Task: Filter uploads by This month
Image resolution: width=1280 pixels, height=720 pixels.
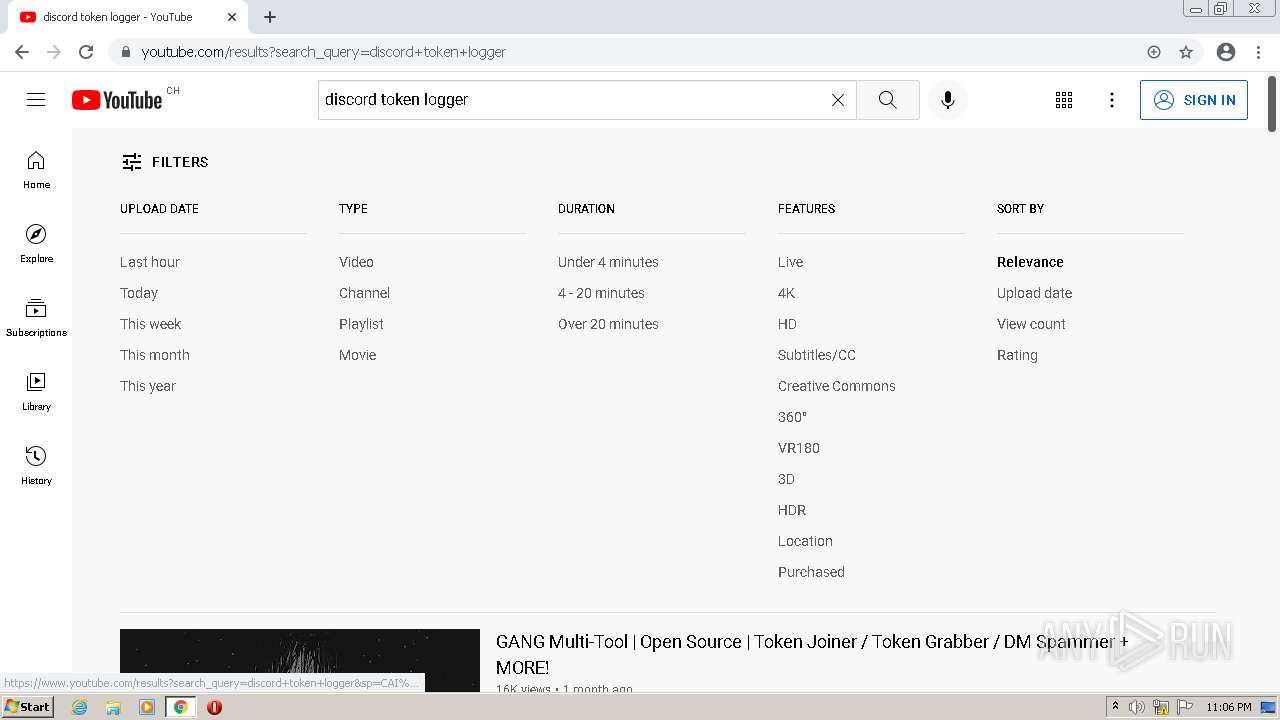Action: tap(155, 355)
